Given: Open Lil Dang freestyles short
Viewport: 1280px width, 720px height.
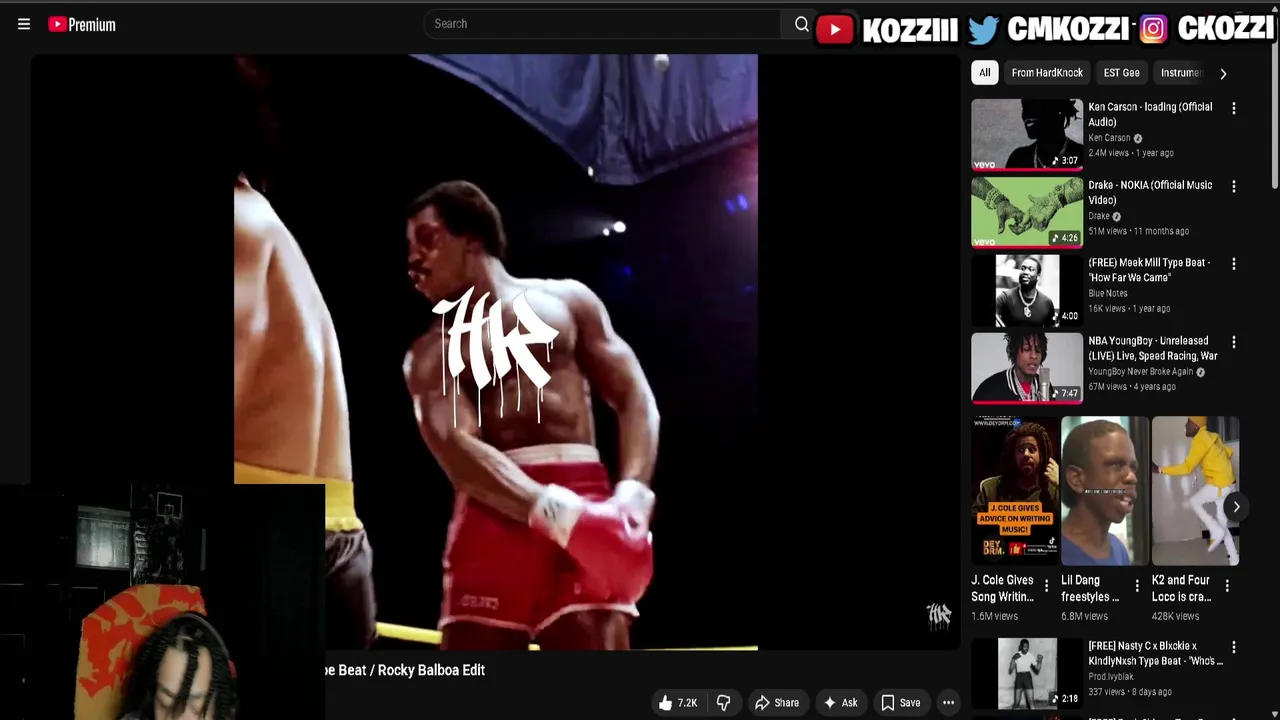Looking at the screenshot, I should coord(1105,491).
